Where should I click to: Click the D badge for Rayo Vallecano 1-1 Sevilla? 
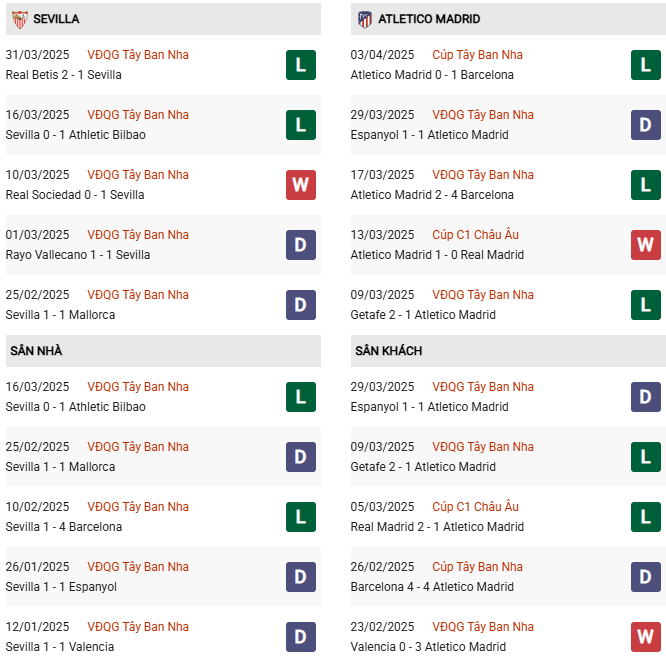pos(300,245)
